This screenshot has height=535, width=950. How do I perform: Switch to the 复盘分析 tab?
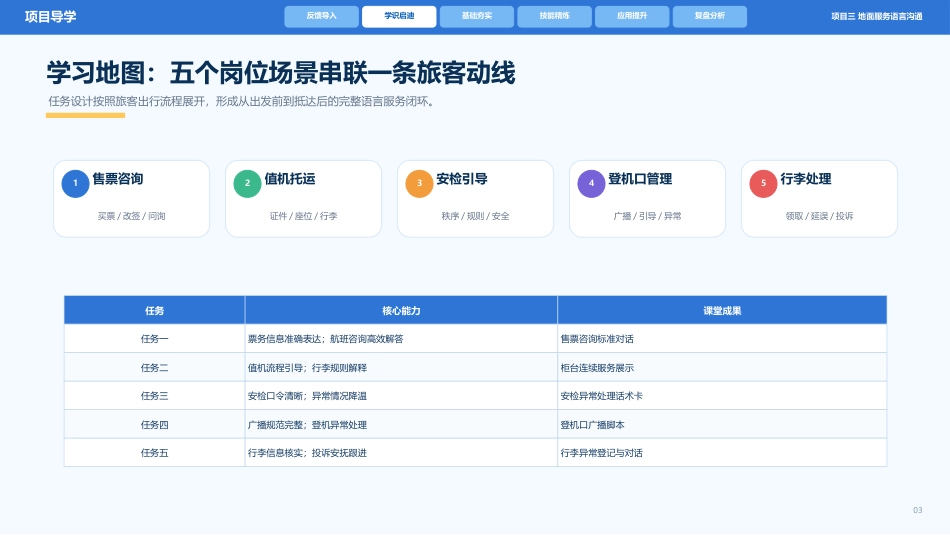(x=709, y=16)
